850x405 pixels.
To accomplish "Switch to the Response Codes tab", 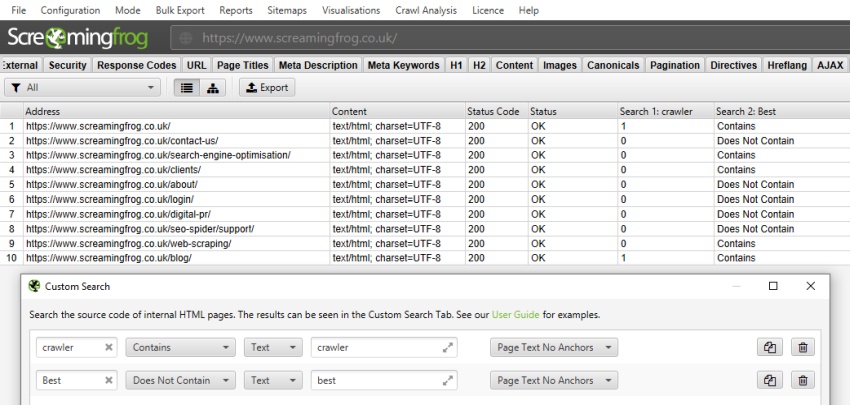I will point(137,65).
